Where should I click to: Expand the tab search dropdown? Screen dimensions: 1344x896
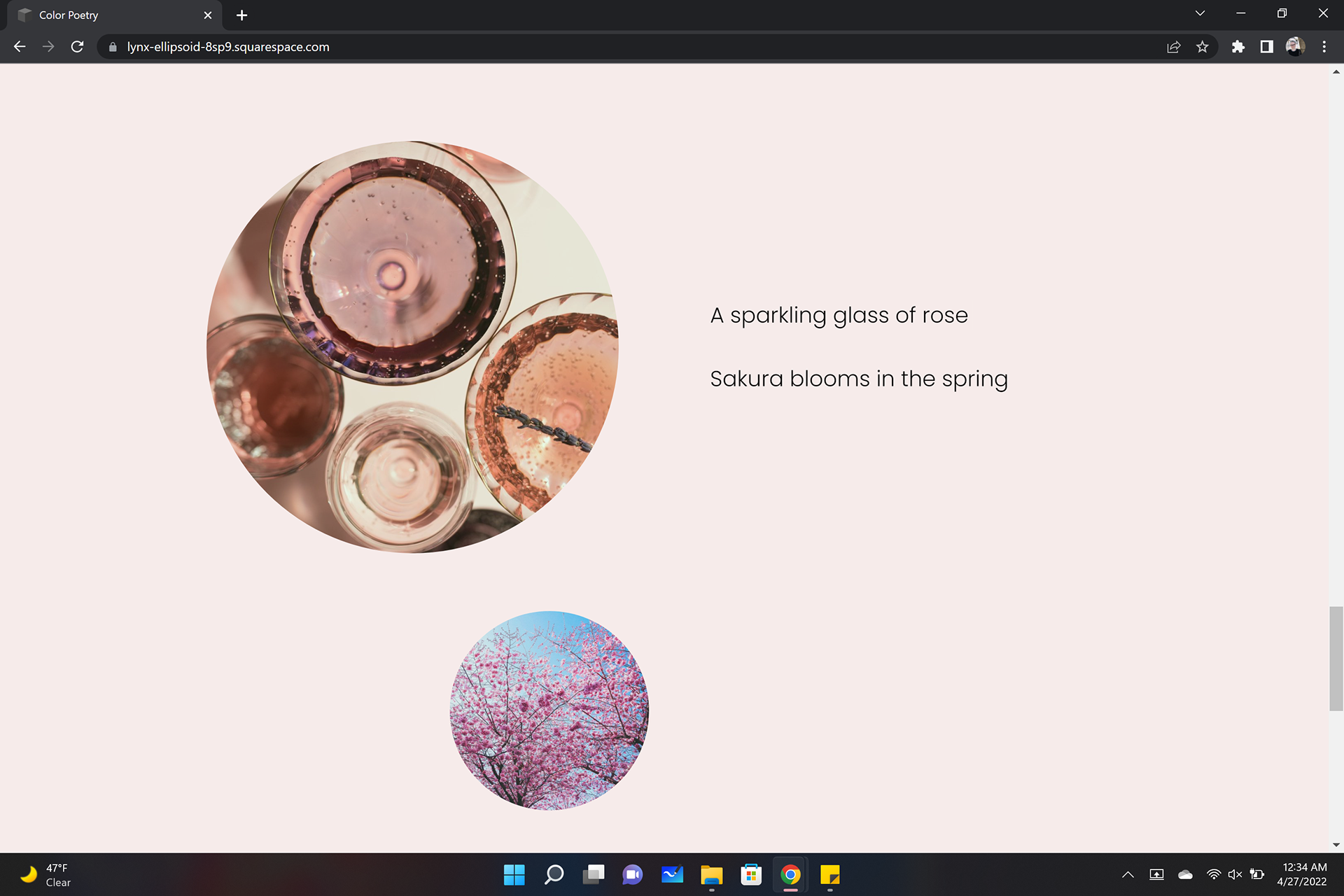coord(1200,13)
